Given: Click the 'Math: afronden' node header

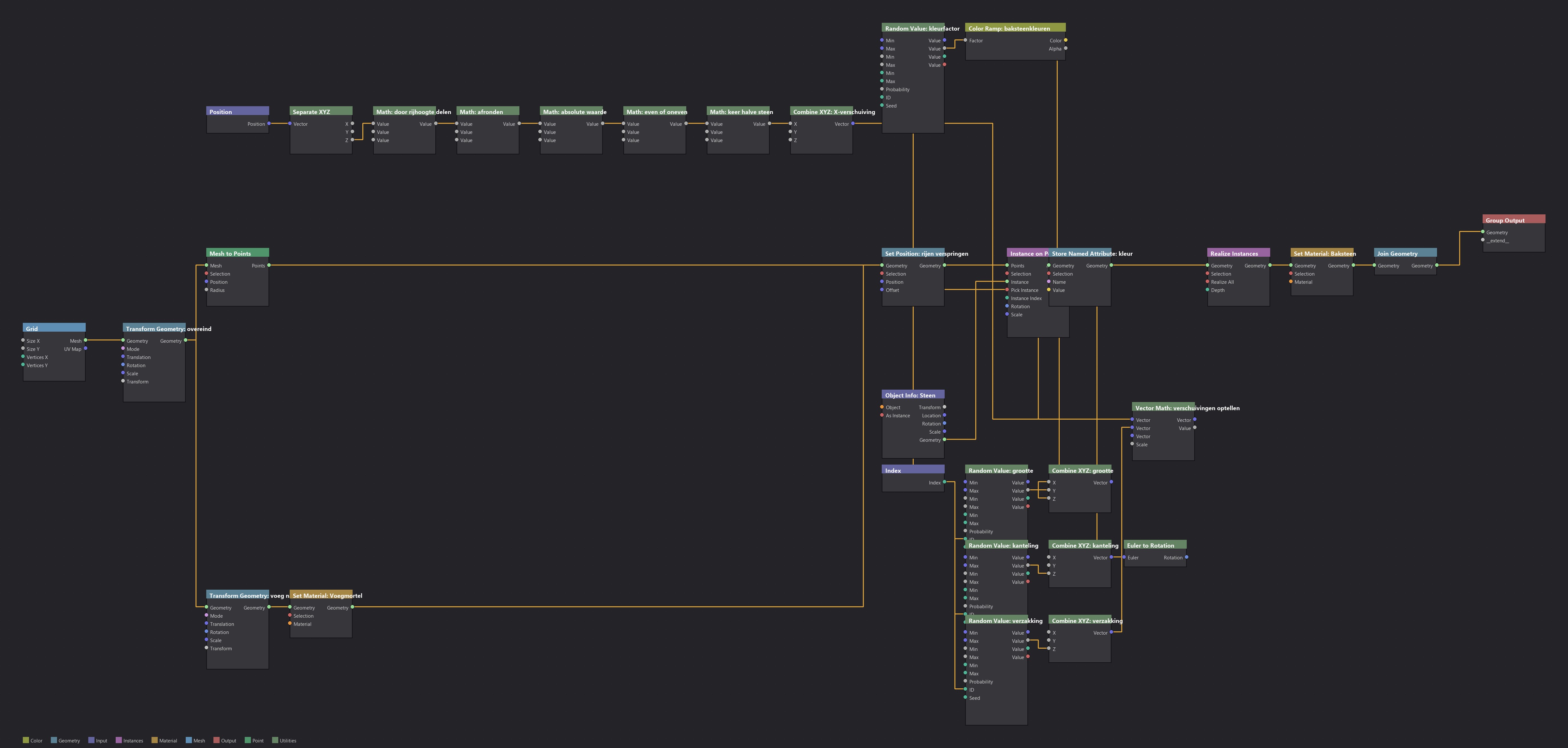Looking at the screenshot, I should point(487,111).
